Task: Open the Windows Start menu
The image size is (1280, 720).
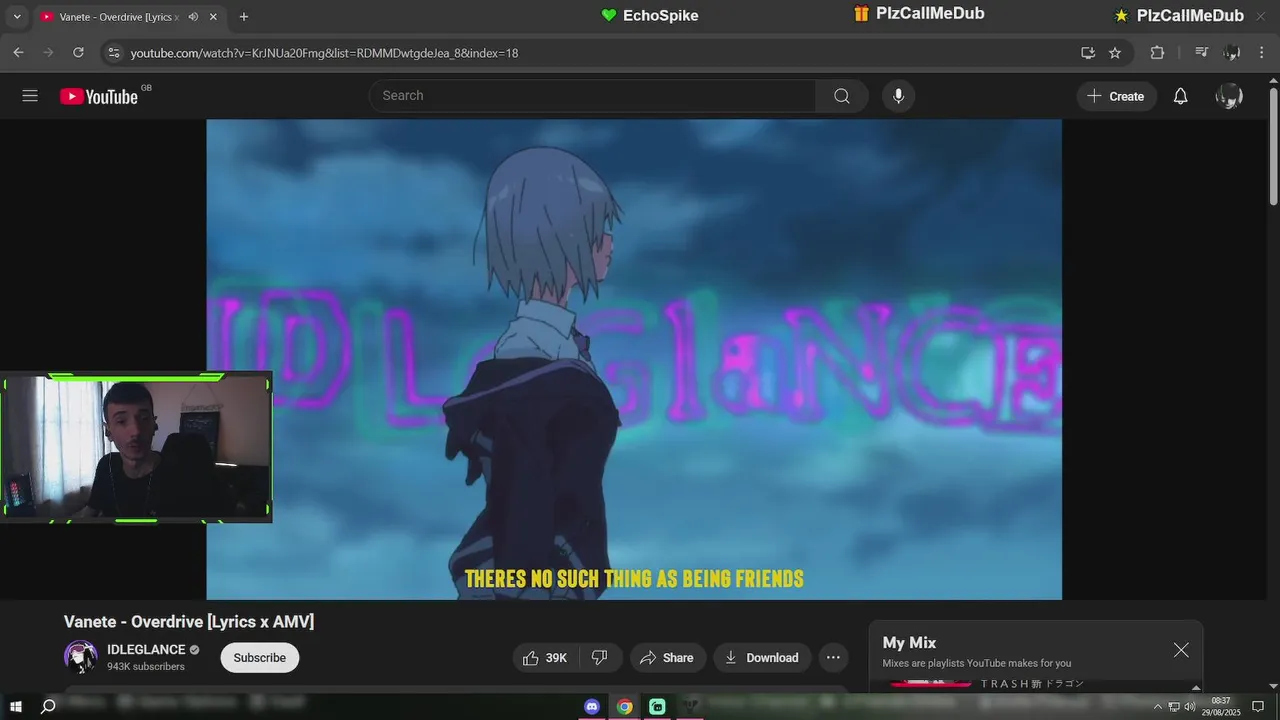Action: click(16, 707)
